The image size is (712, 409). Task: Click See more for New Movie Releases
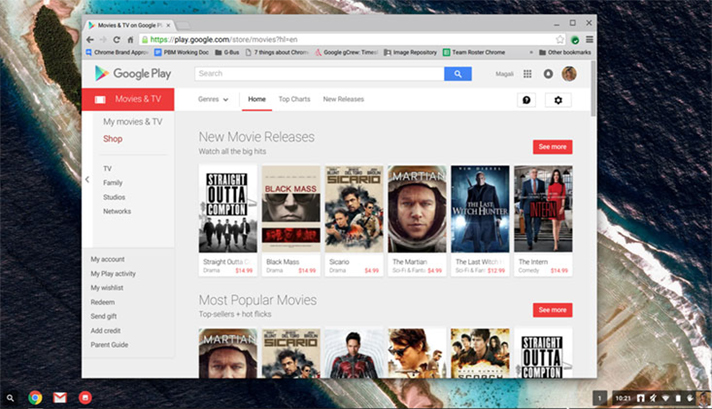point(553,147)
